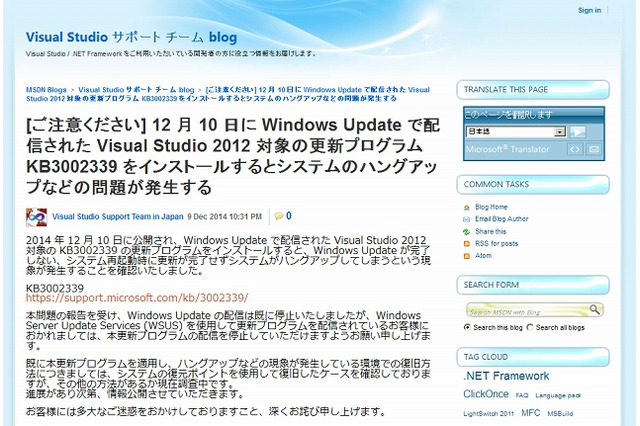Open the Visual Studio Support Team avatar

[36, 216]
